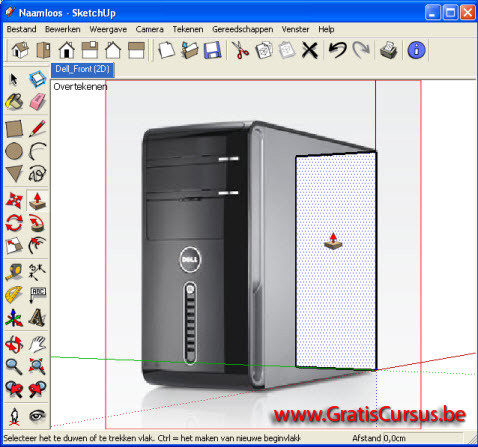Open a file with folder icon
478x447 pixels.
pyautogui.click(x=190, y=50)
